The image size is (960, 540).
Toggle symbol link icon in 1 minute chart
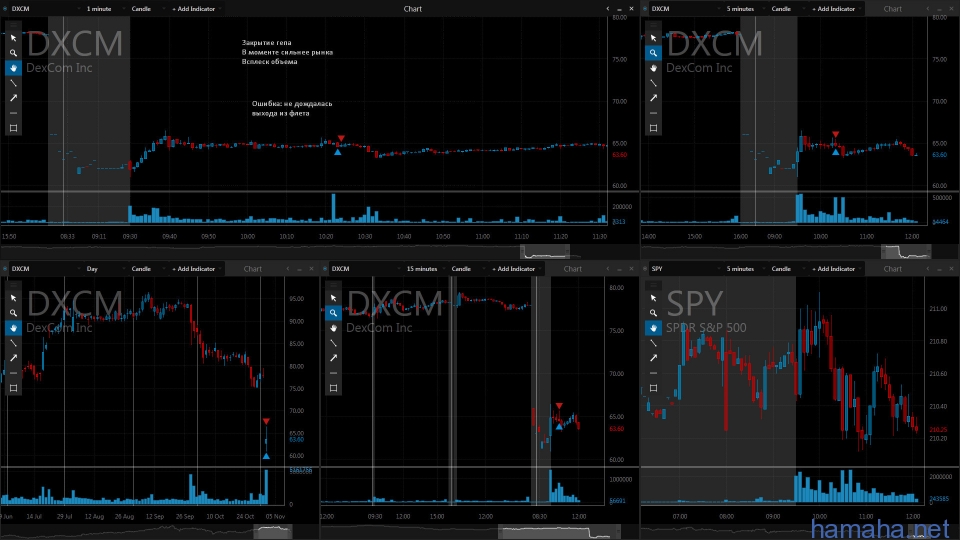5,9
